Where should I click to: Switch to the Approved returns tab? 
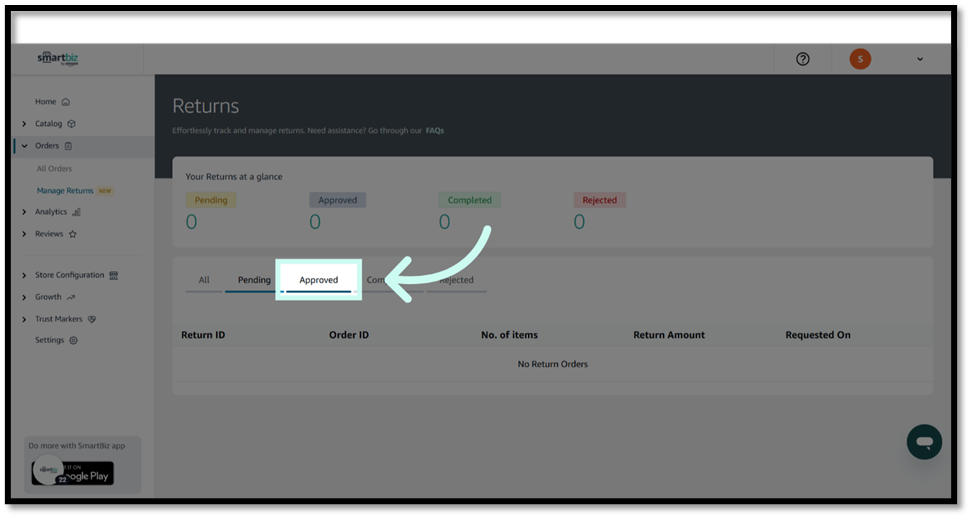click(319, 280)
